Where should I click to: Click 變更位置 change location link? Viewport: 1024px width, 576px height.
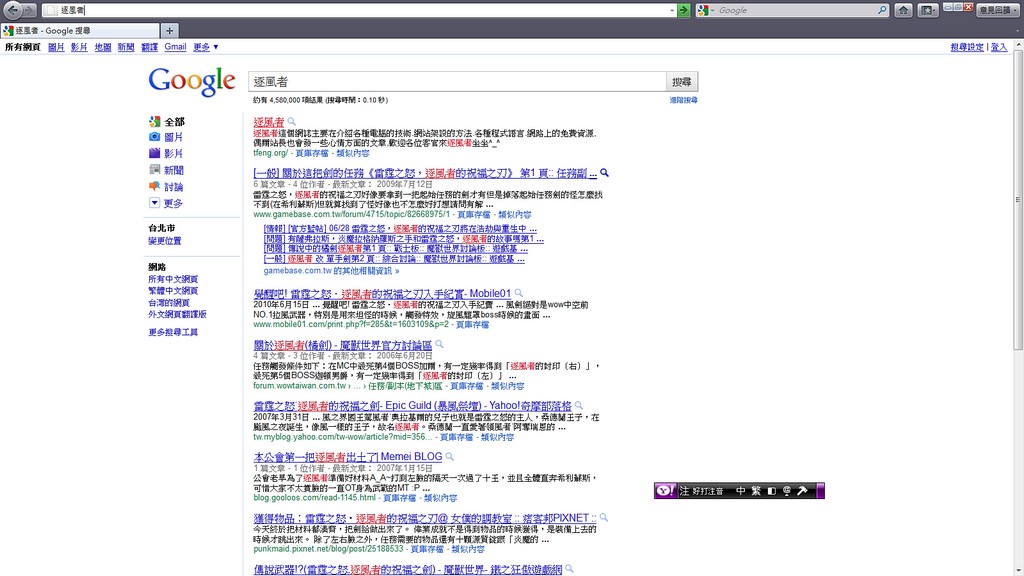pyautogui.click(x=165, y=241)
